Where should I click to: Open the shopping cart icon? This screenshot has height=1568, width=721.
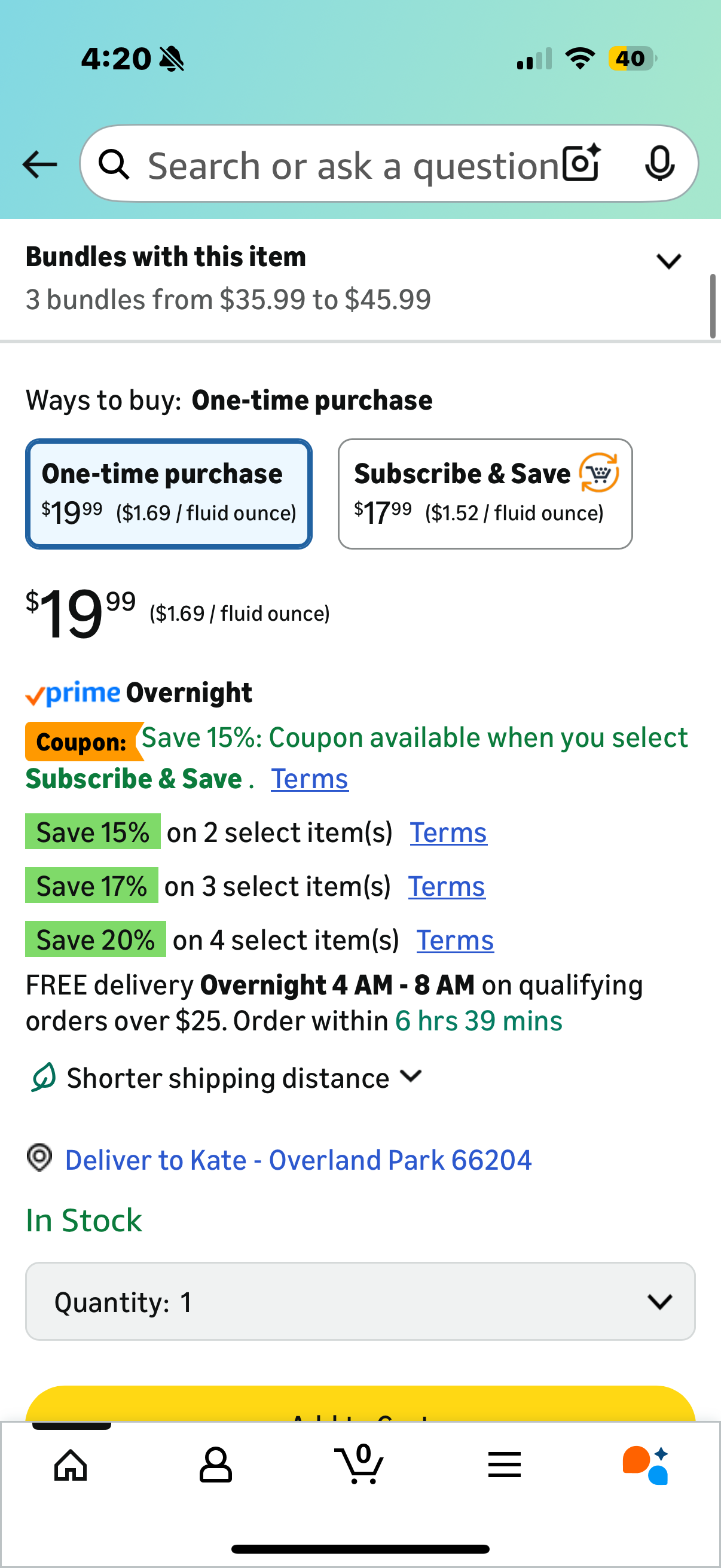click(359, 1463)
